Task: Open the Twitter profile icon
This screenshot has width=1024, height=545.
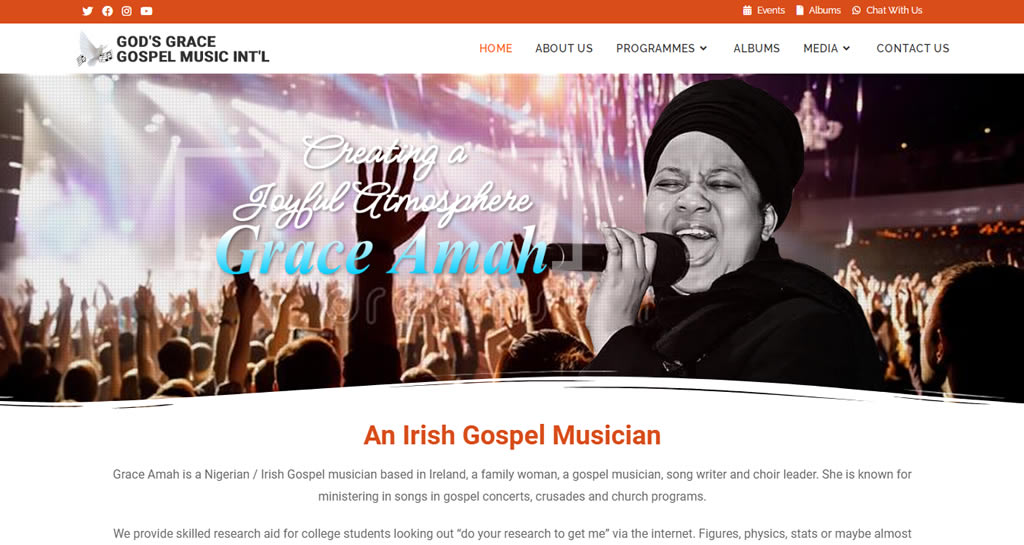Action: [88, 11]
